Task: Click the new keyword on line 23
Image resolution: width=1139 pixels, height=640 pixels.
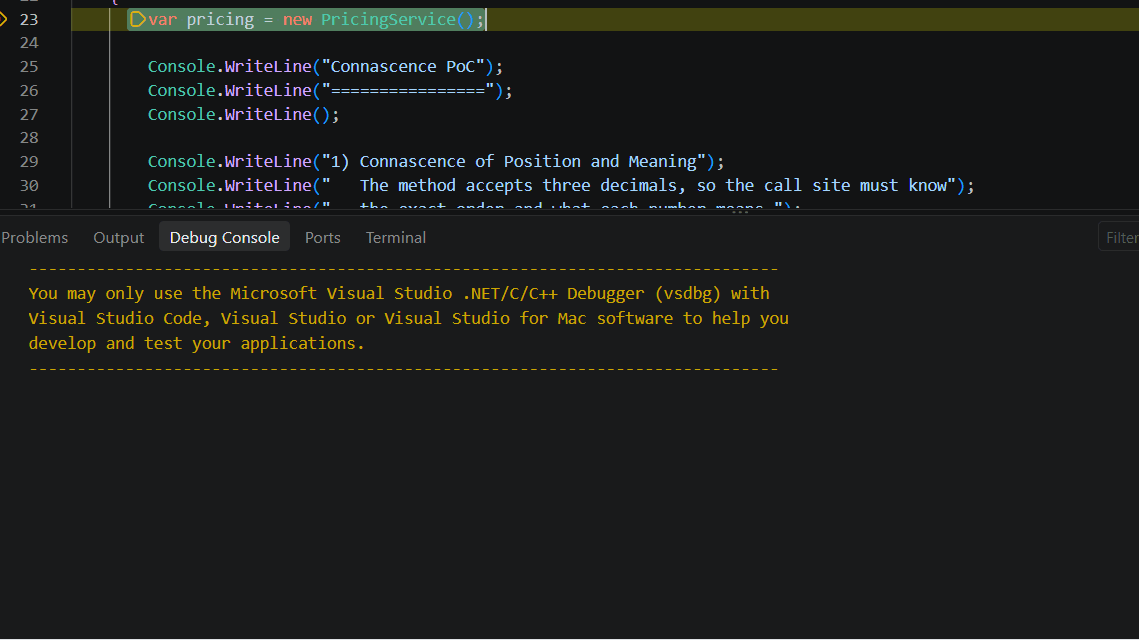Action: 297,20
